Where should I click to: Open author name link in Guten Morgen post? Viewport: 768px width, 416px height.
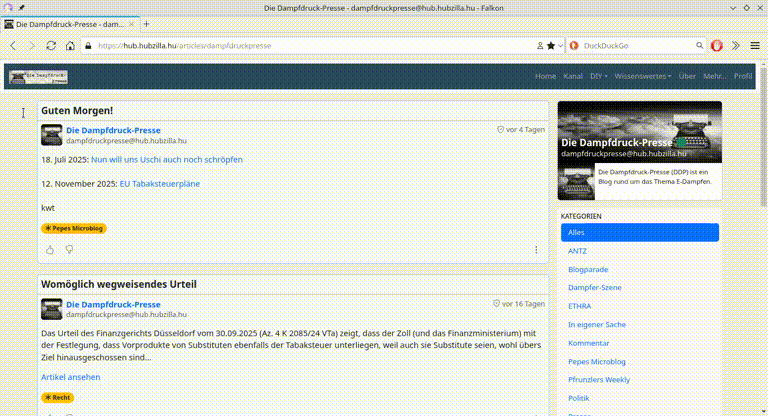point(113,130)
